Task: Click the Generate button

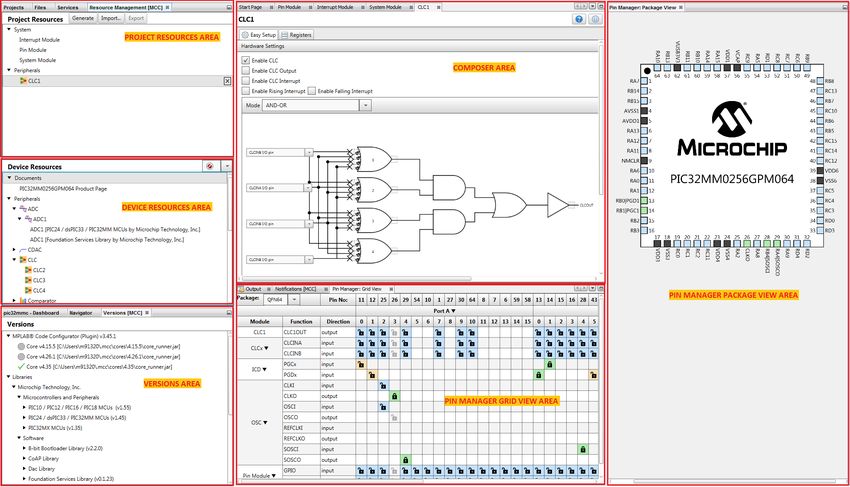Action: (x=83, y=18)
